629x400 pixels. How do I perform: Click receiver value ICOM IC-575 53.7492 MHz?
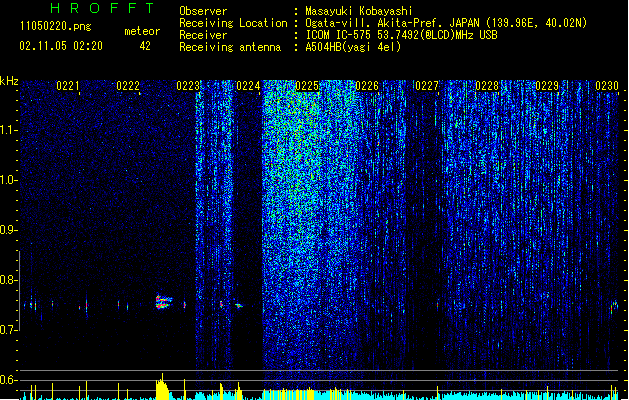402,35
